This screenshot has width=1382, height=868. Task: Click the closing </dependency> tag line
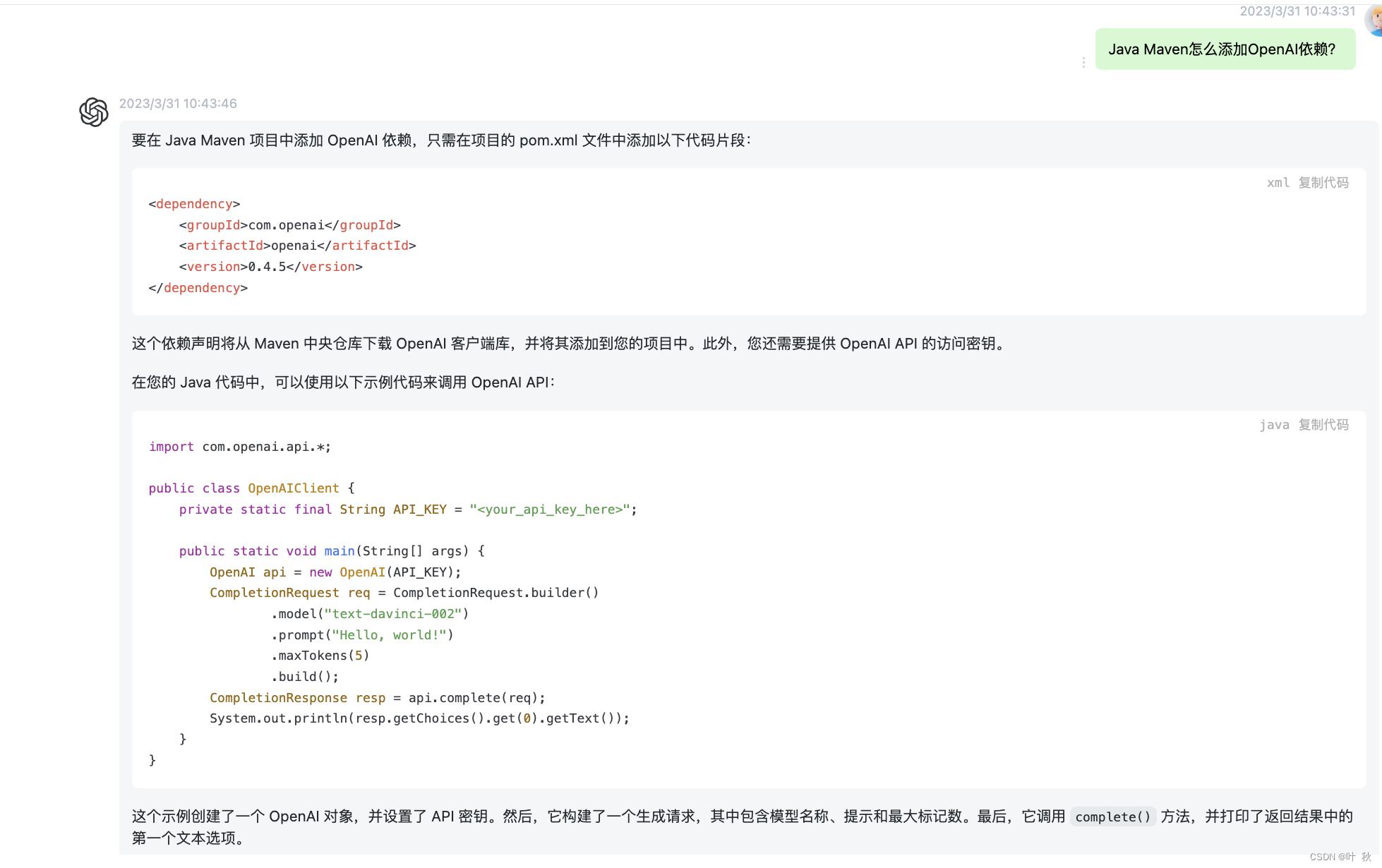[198, 288]
